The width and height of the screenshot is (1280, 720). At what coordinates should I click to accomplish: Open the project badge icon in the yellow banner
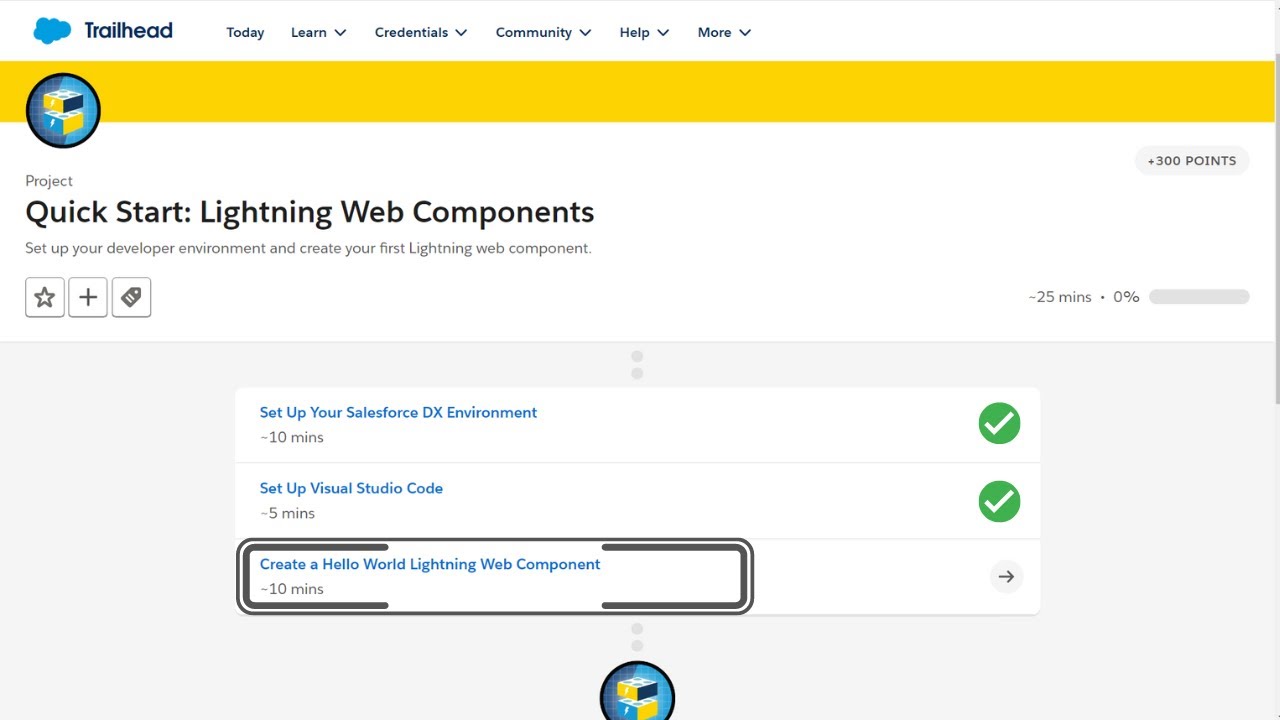click(63, 110)
